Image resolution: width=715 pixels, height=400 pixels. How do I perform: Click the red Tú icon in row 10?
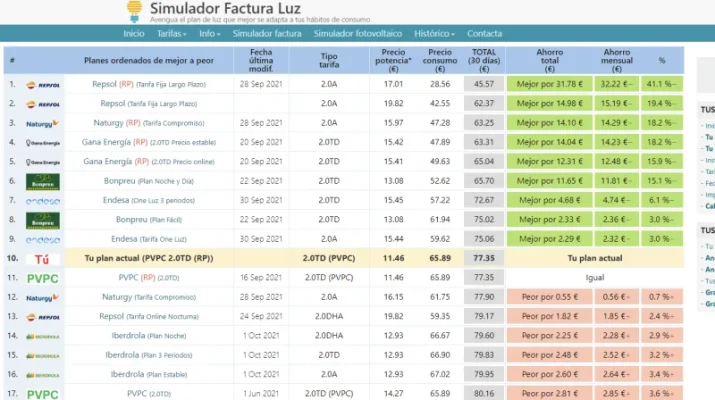click(x=42, y=260)
